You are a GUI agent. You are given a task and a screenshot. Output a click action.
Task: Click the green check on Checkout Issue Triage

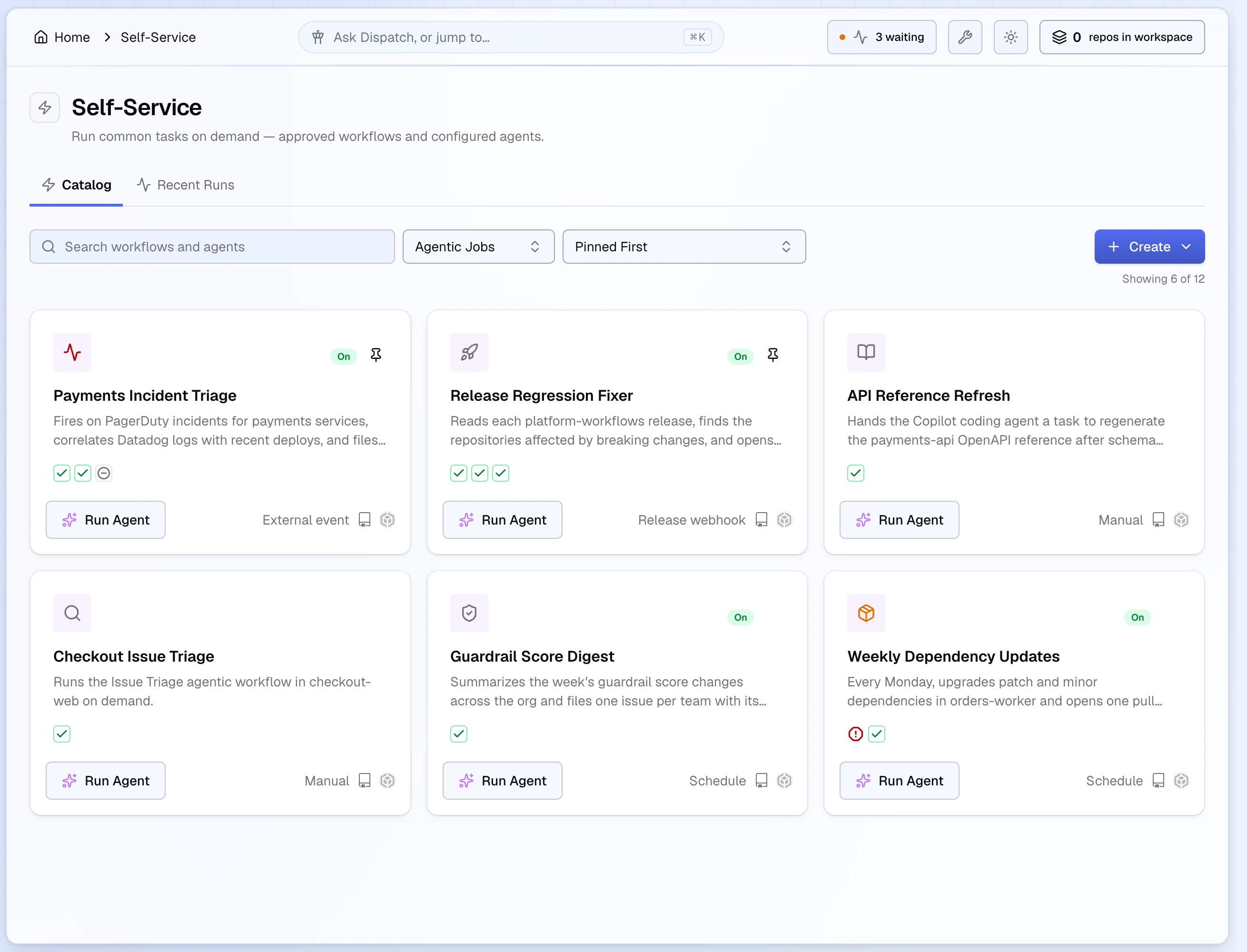click(62, 734)
